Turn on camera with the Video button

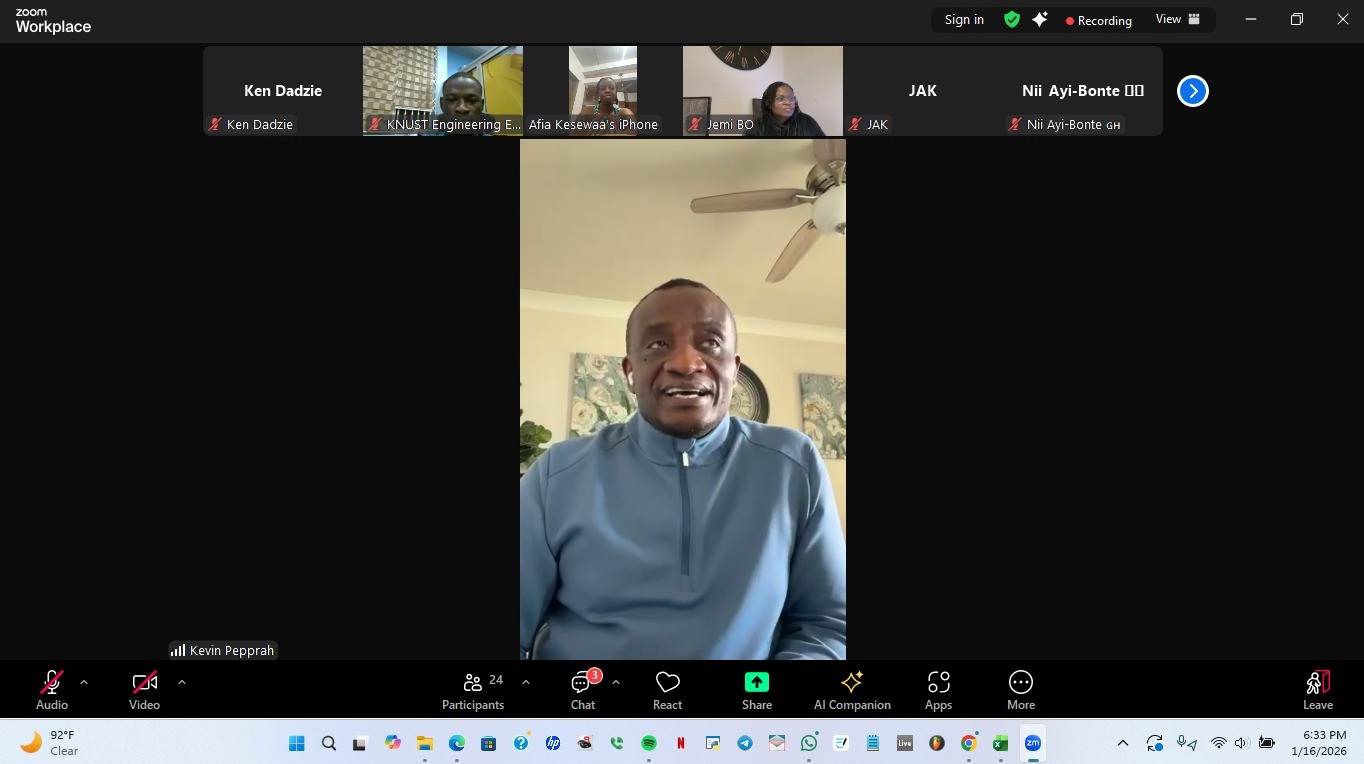coord(144,689)
